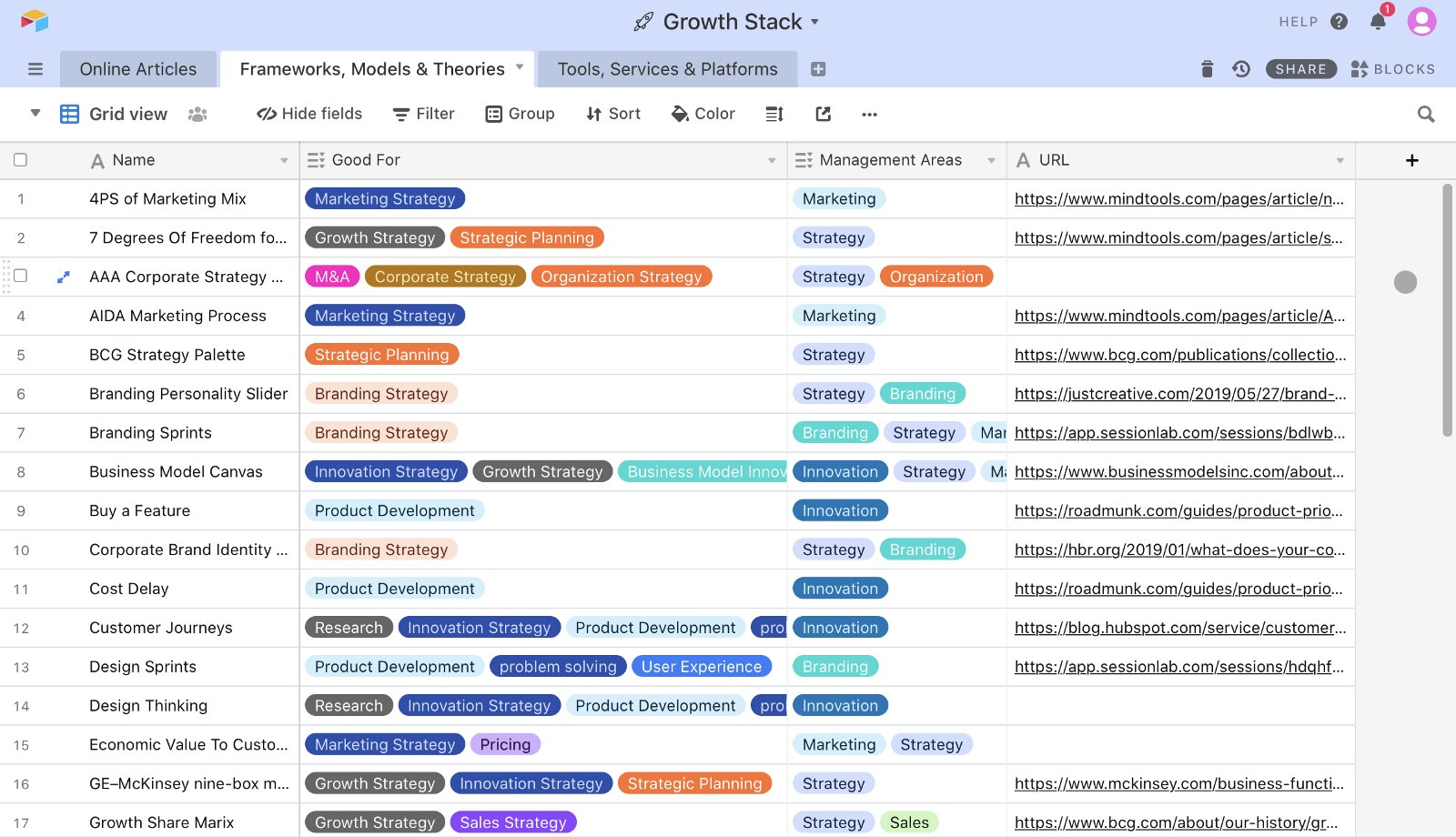Add a new table with plus icon
This screenshot has height=837, width=1456.
coord(818,69)
